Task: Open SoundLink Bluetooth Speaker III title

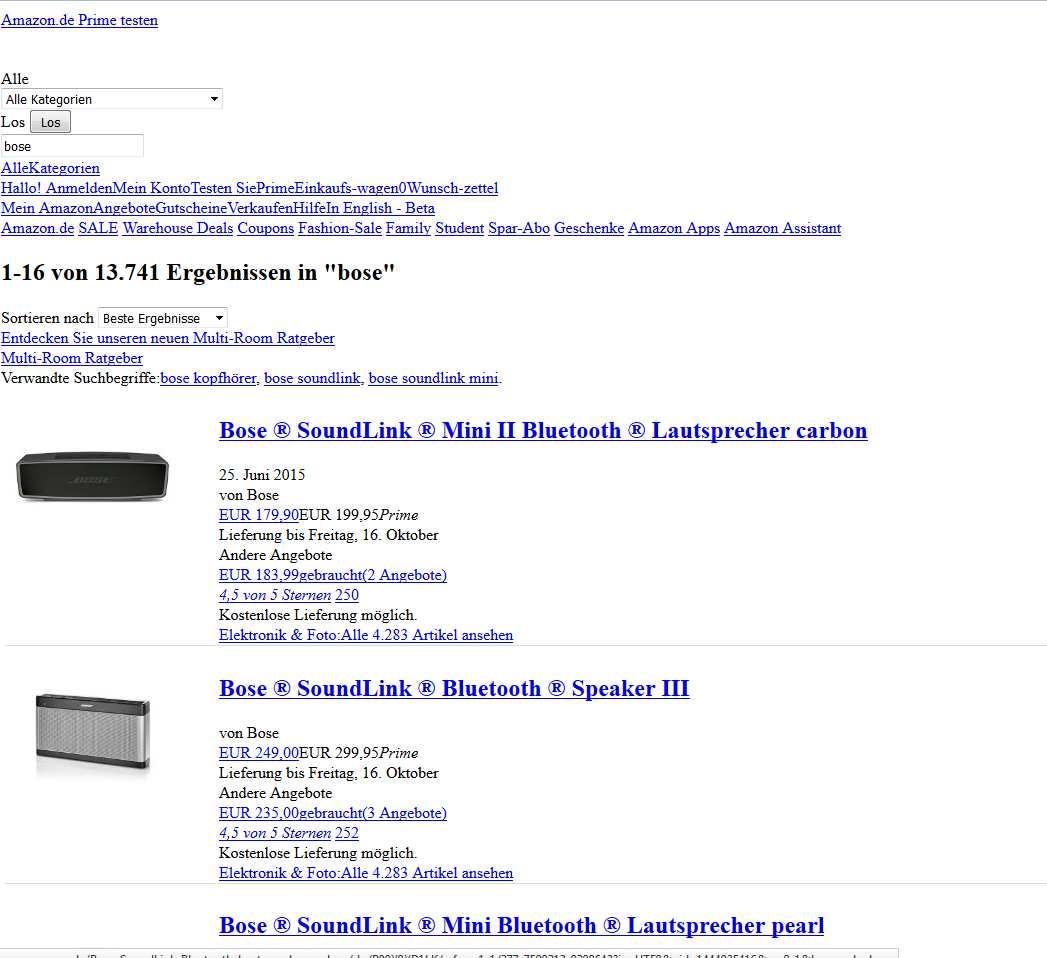Action: pos(454,688)
